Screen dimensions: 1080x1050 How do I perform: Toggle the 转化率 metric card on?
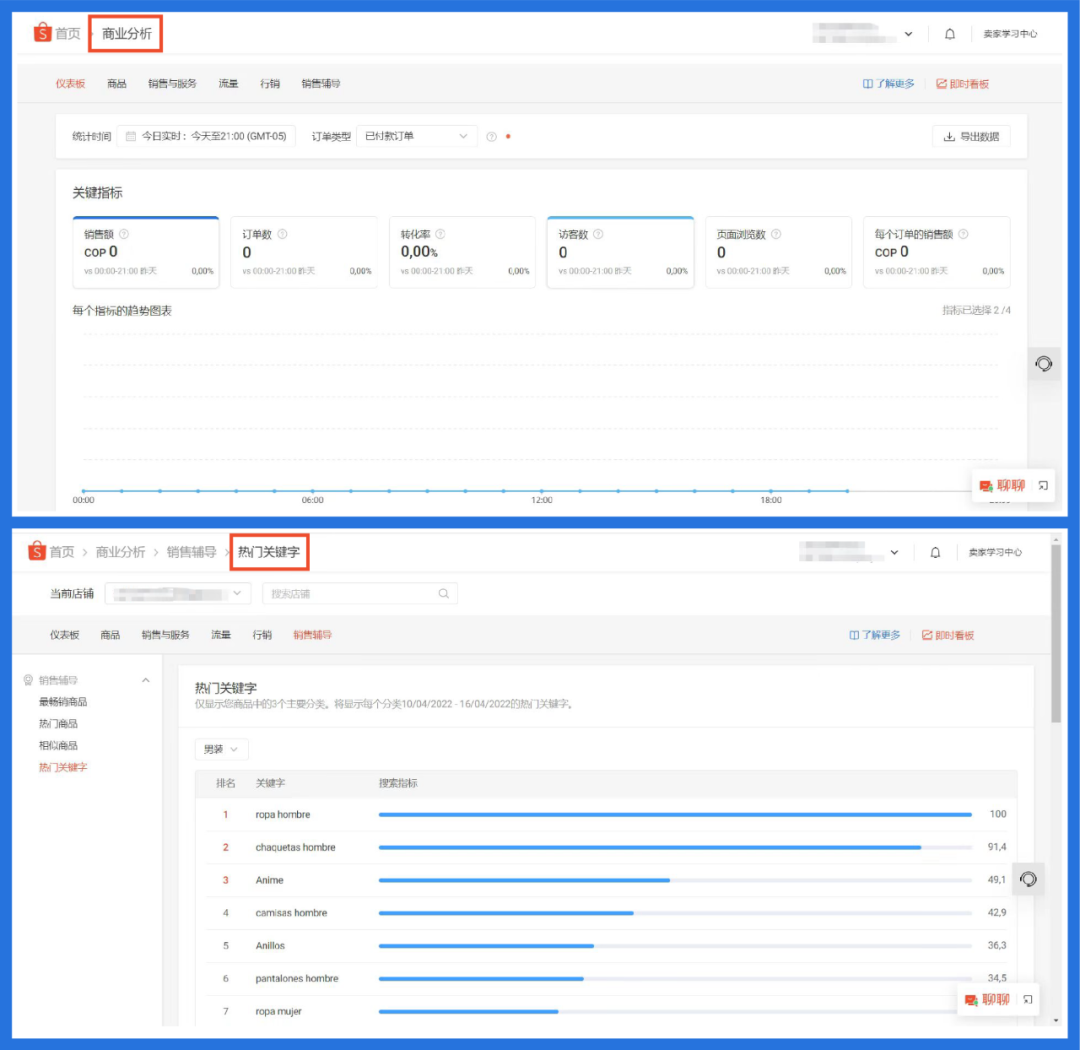(462, 252)
